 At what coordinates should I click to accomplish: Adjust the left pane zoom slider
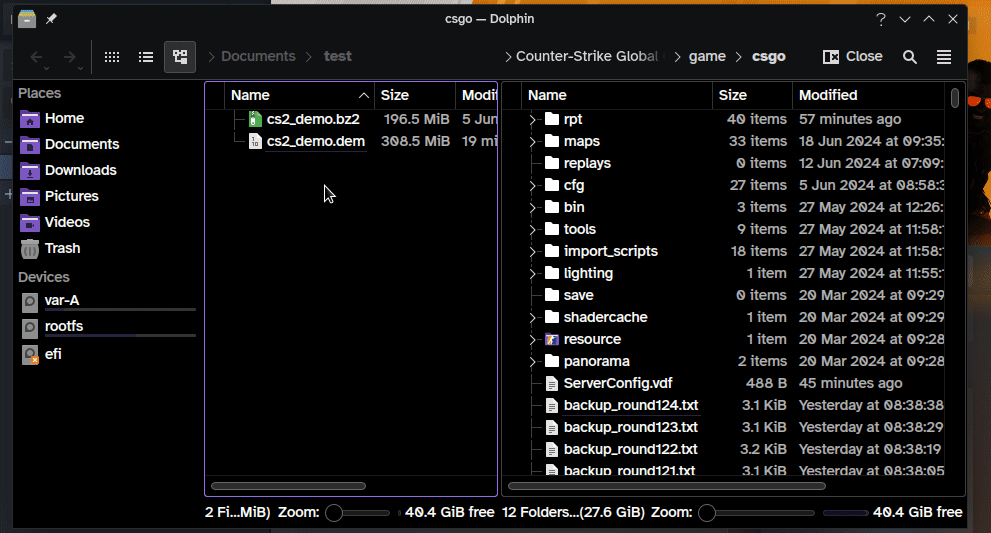coord(358,513)
